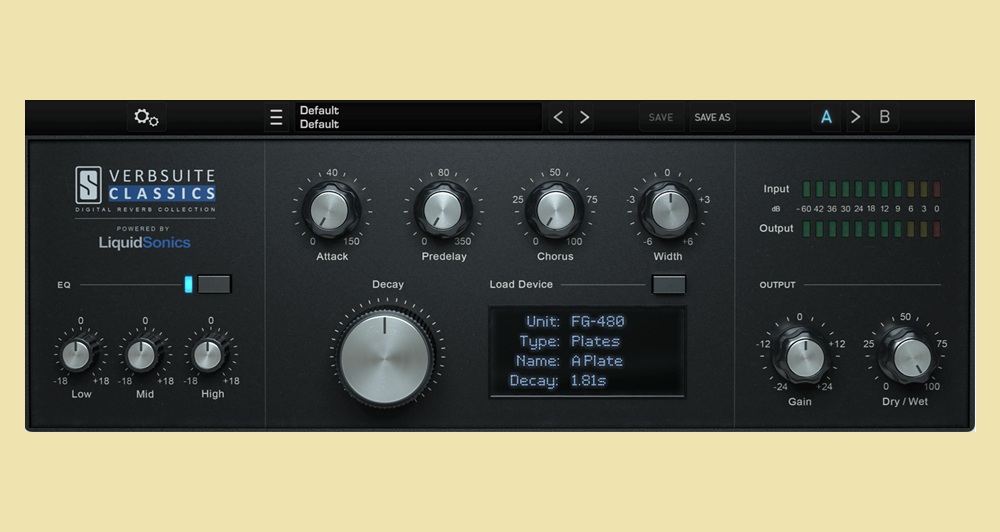Screen dimensions: 1000x532
Task: Click the Slate Digital logo
Action: point(88,185)
